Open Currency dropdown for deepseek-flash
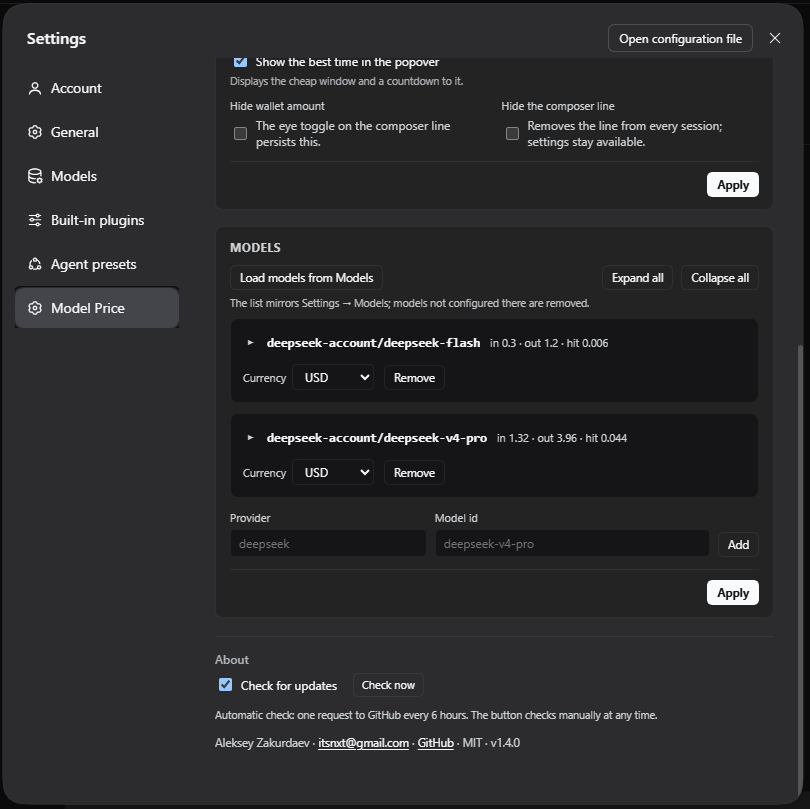Viewport: 810px width, 809px height. click(333, 378)
